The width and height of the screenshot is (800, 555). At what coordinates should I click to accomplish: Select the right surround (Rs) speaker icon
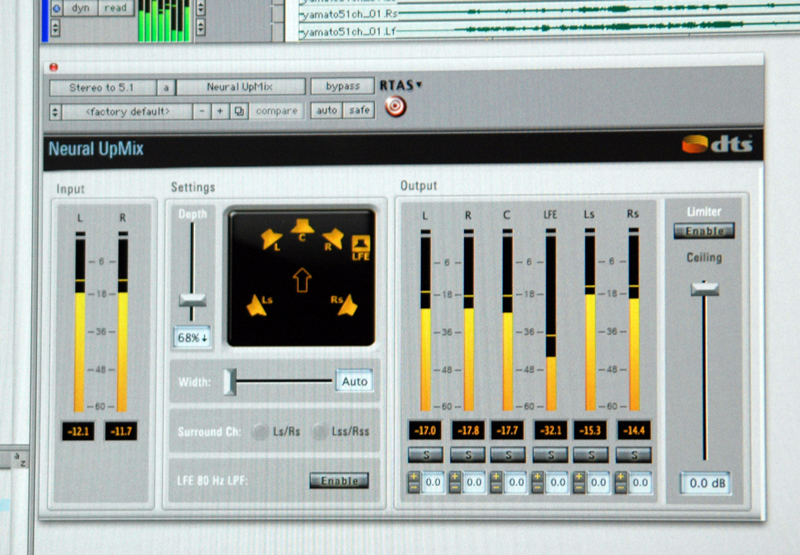pos(346,304)
